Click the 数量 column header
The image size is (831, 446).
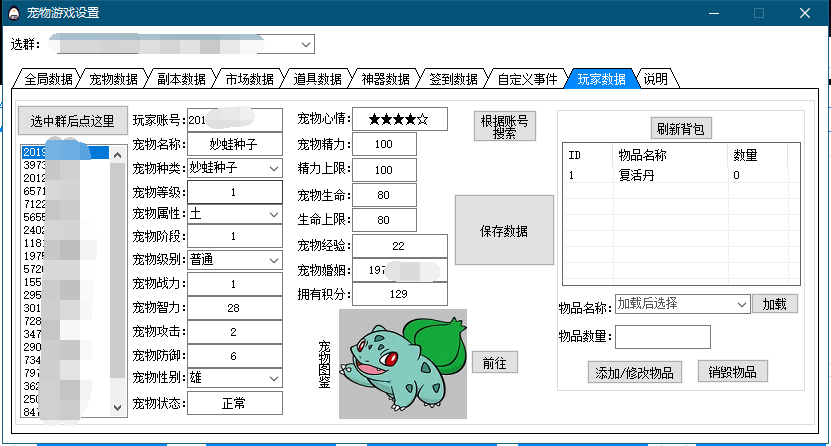[x=758, y=155]
